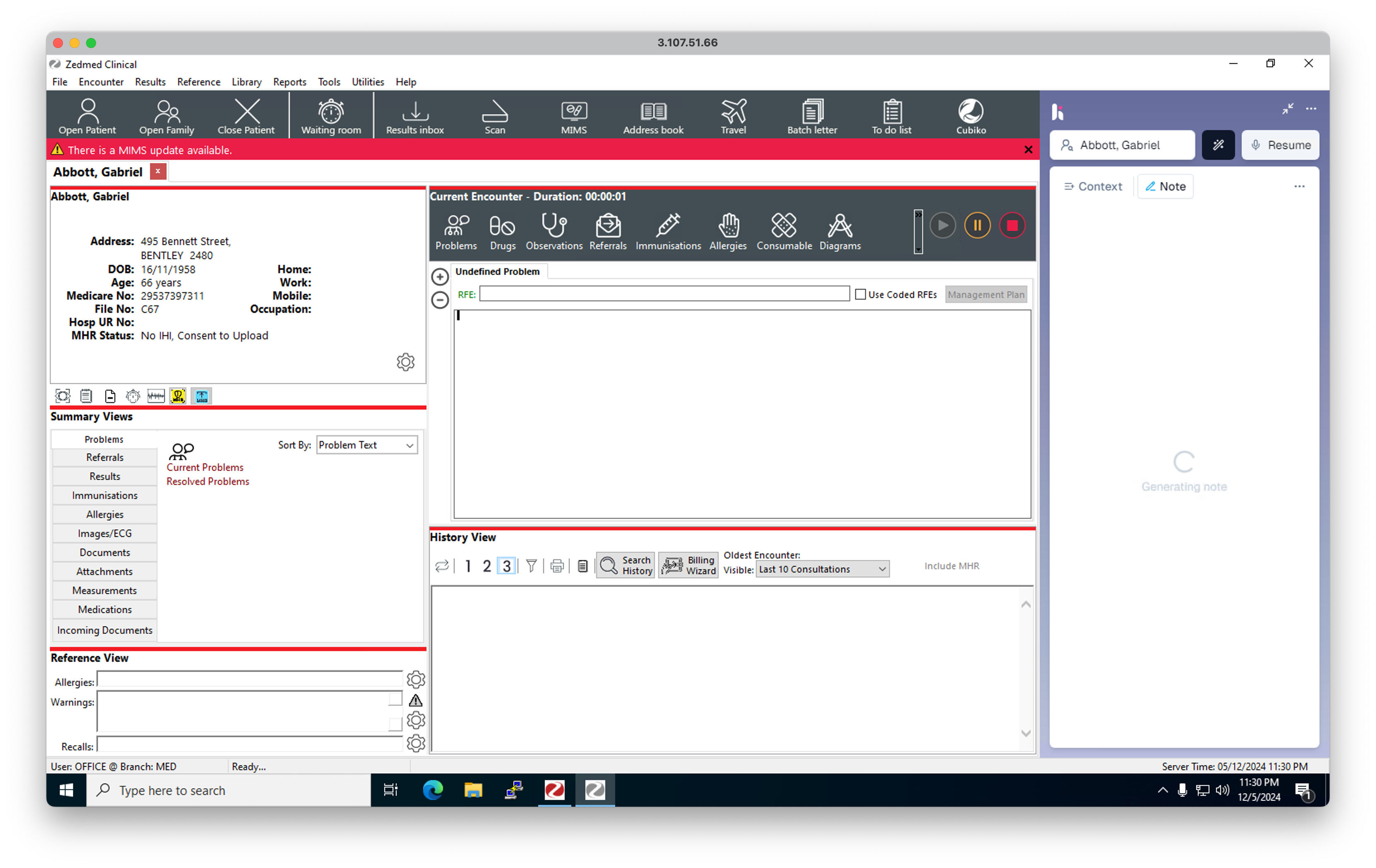Open Microsoft Edge from the taskbar
This screenshot has height=868, width=1376.
433,790
